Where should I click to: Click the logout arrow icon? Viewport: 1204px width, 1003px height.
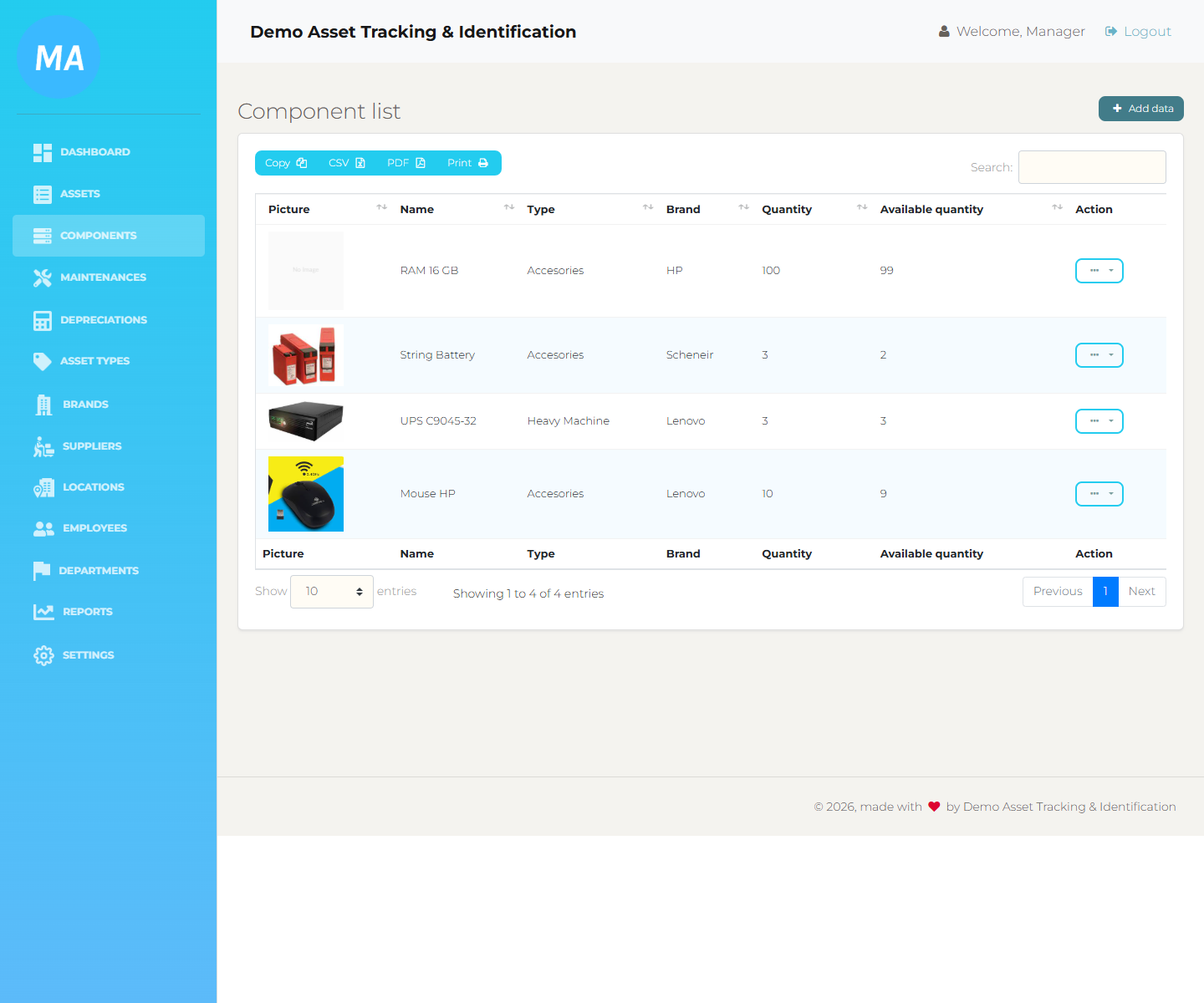[1111, 32]
